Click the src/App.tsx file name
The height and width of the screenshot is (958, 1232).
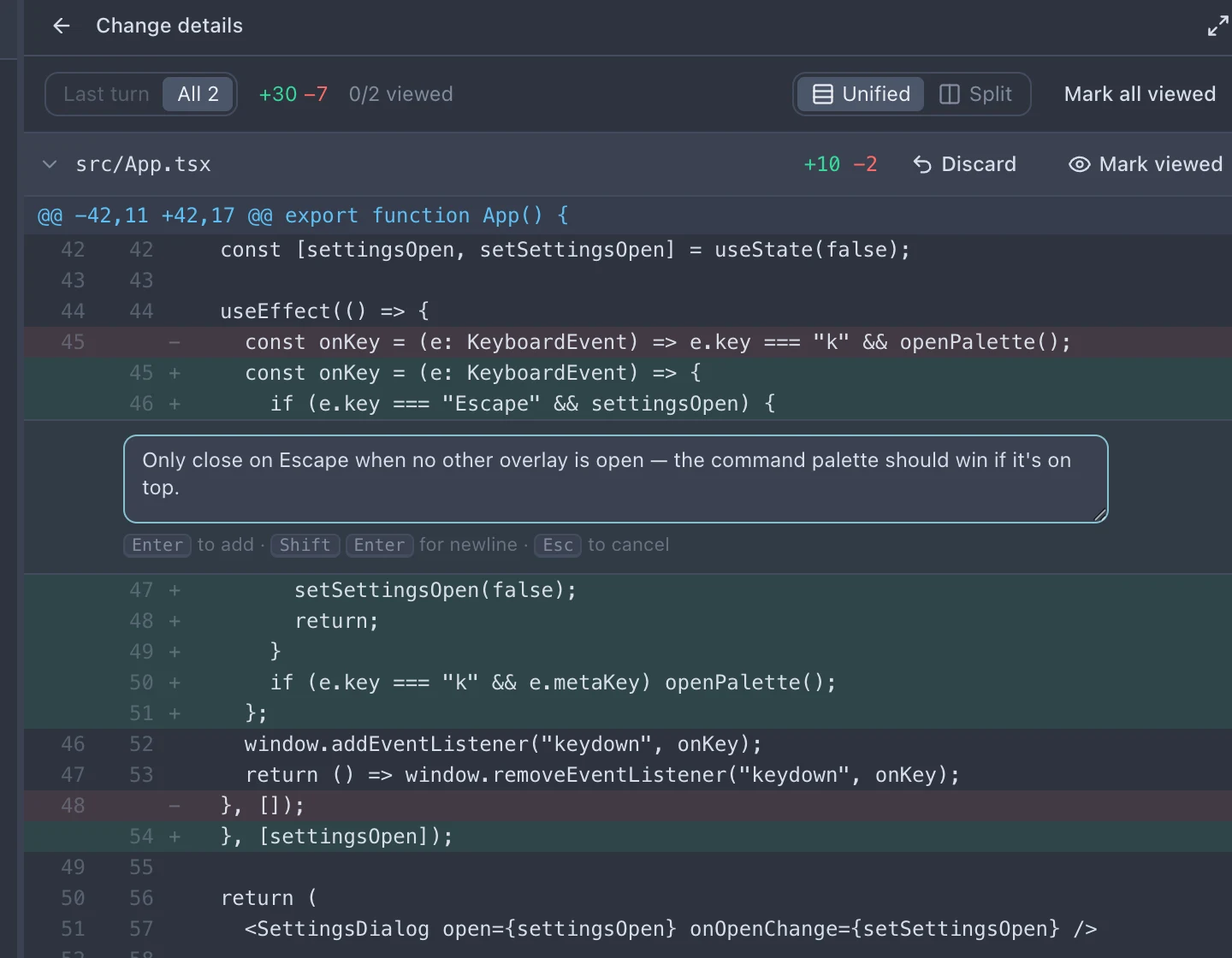point(143,164)
